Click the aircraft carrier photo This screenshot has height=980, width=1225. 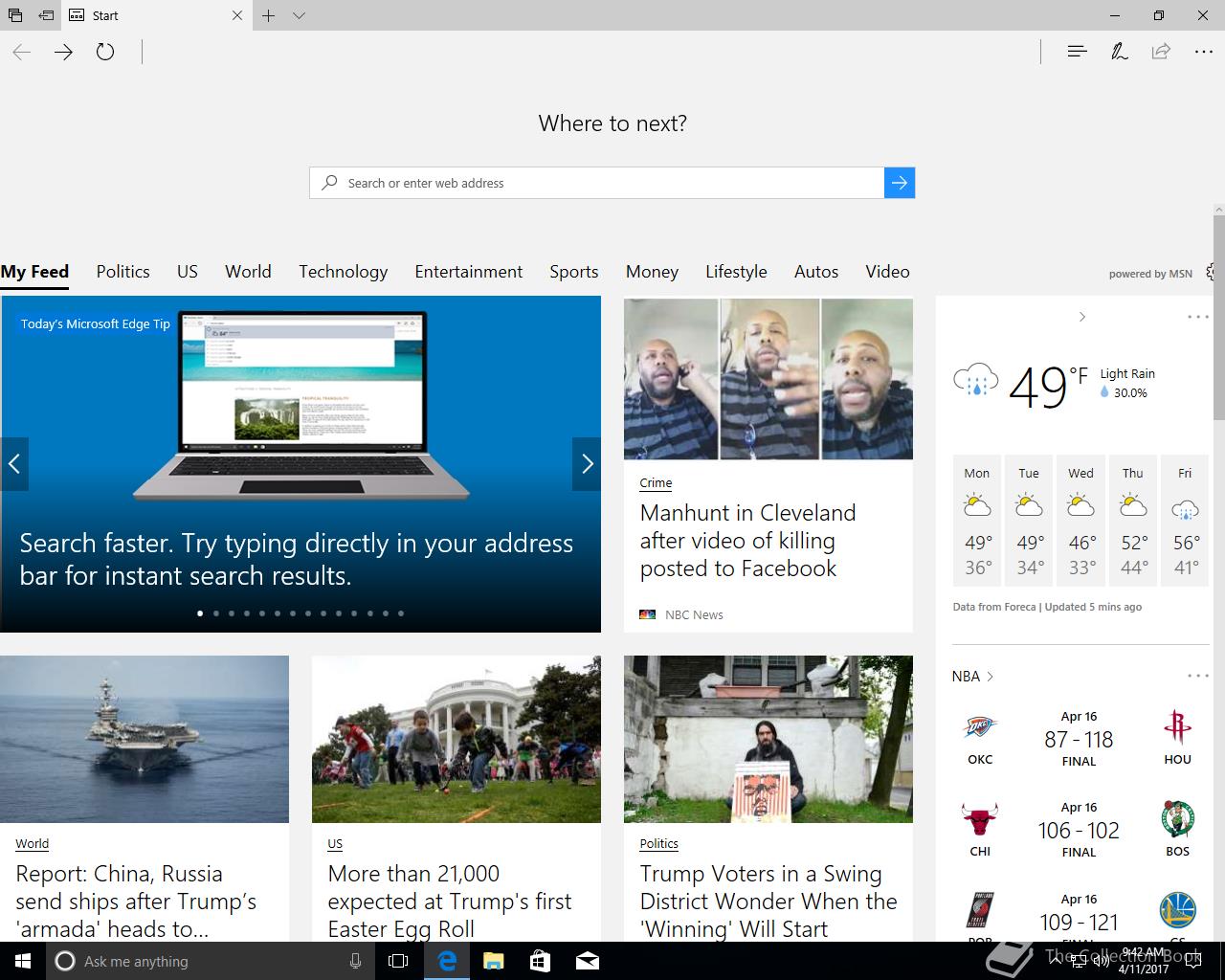145,739
